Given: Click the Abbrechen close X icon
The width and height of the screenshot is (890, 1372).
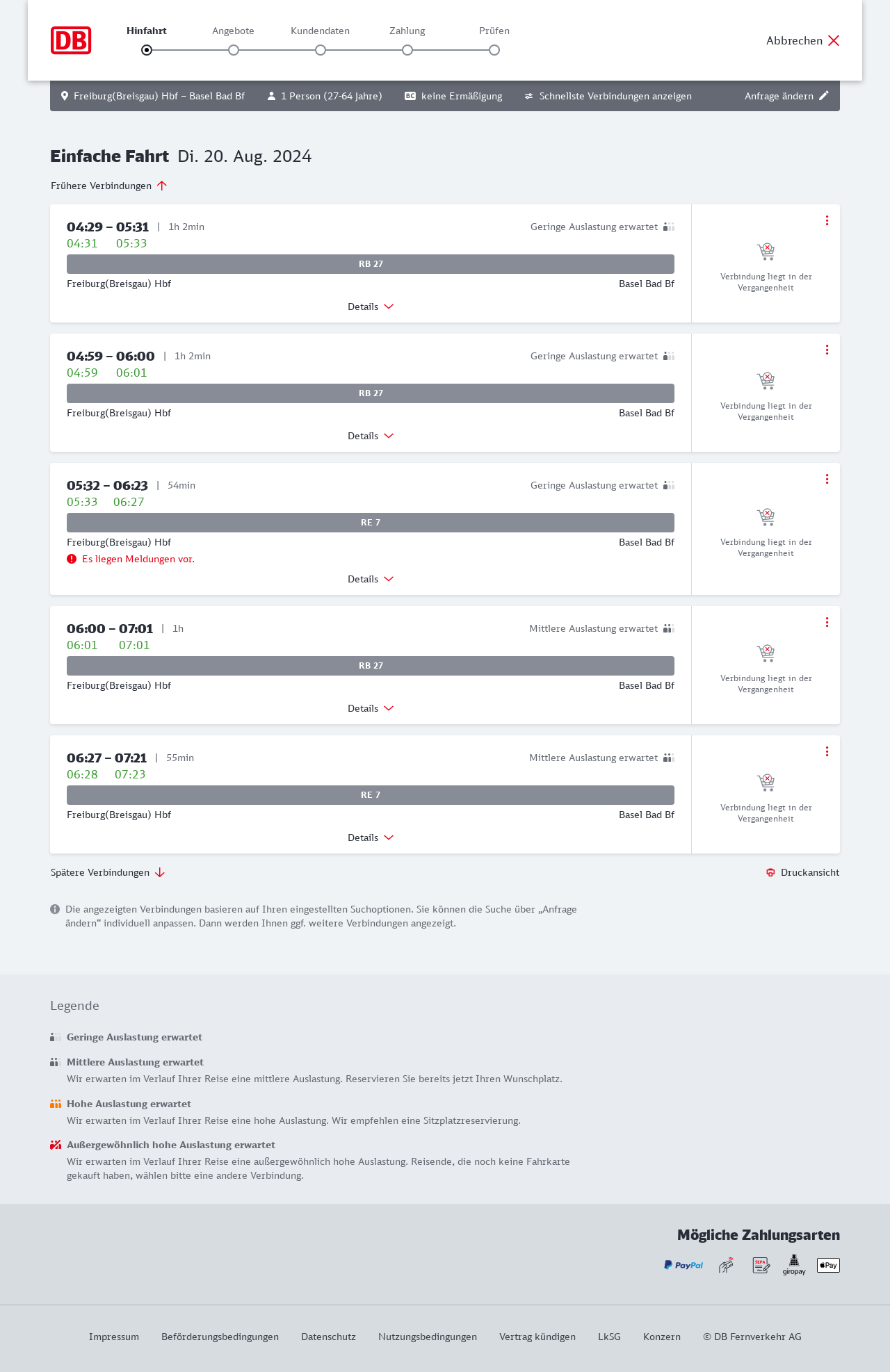Looking at the screenshot, I should pos(834,40).
